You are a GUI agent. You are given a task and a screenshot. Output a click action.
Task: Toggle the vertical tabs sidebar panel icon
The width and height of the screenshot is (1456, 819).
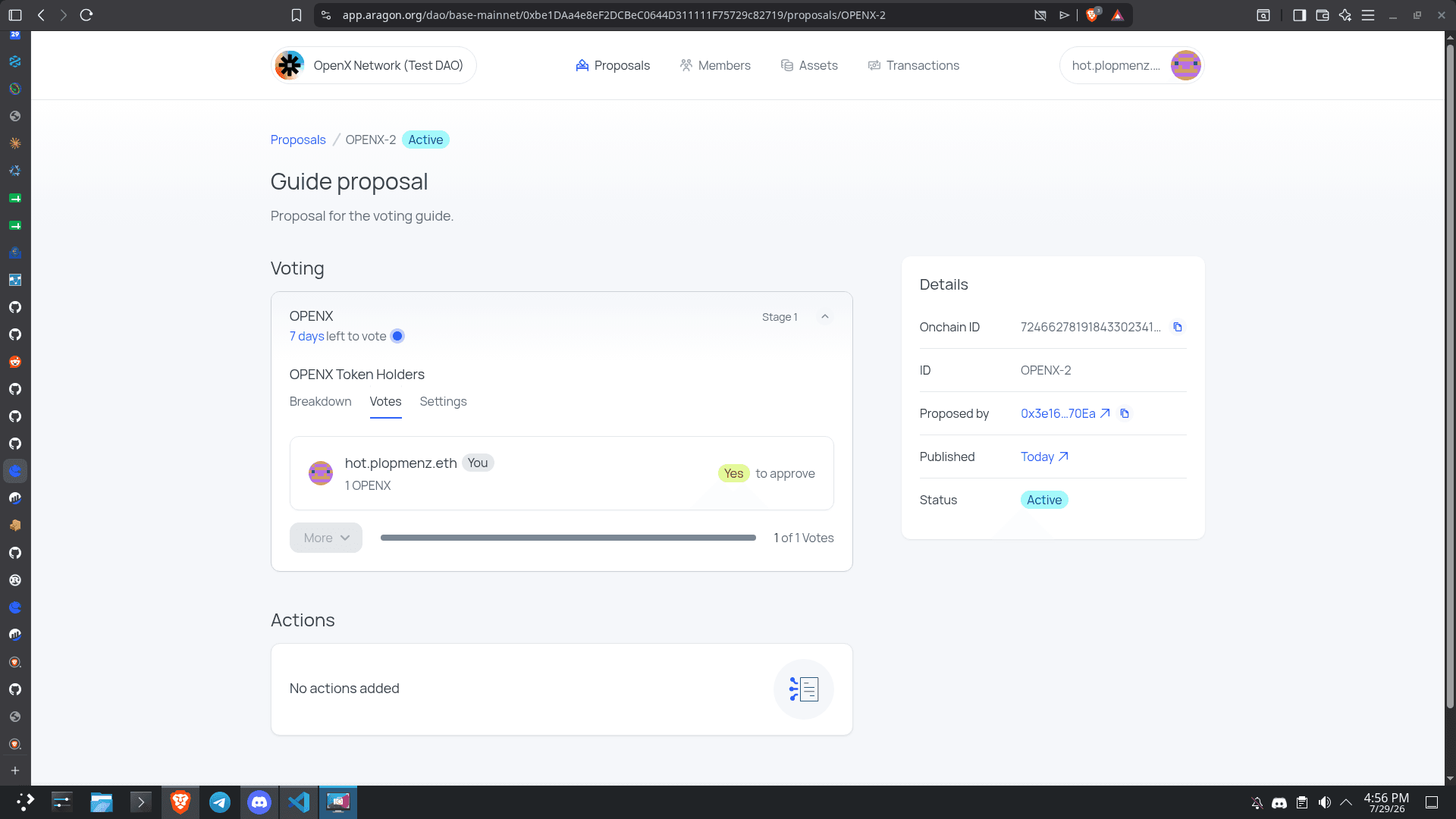click(15, 15)
